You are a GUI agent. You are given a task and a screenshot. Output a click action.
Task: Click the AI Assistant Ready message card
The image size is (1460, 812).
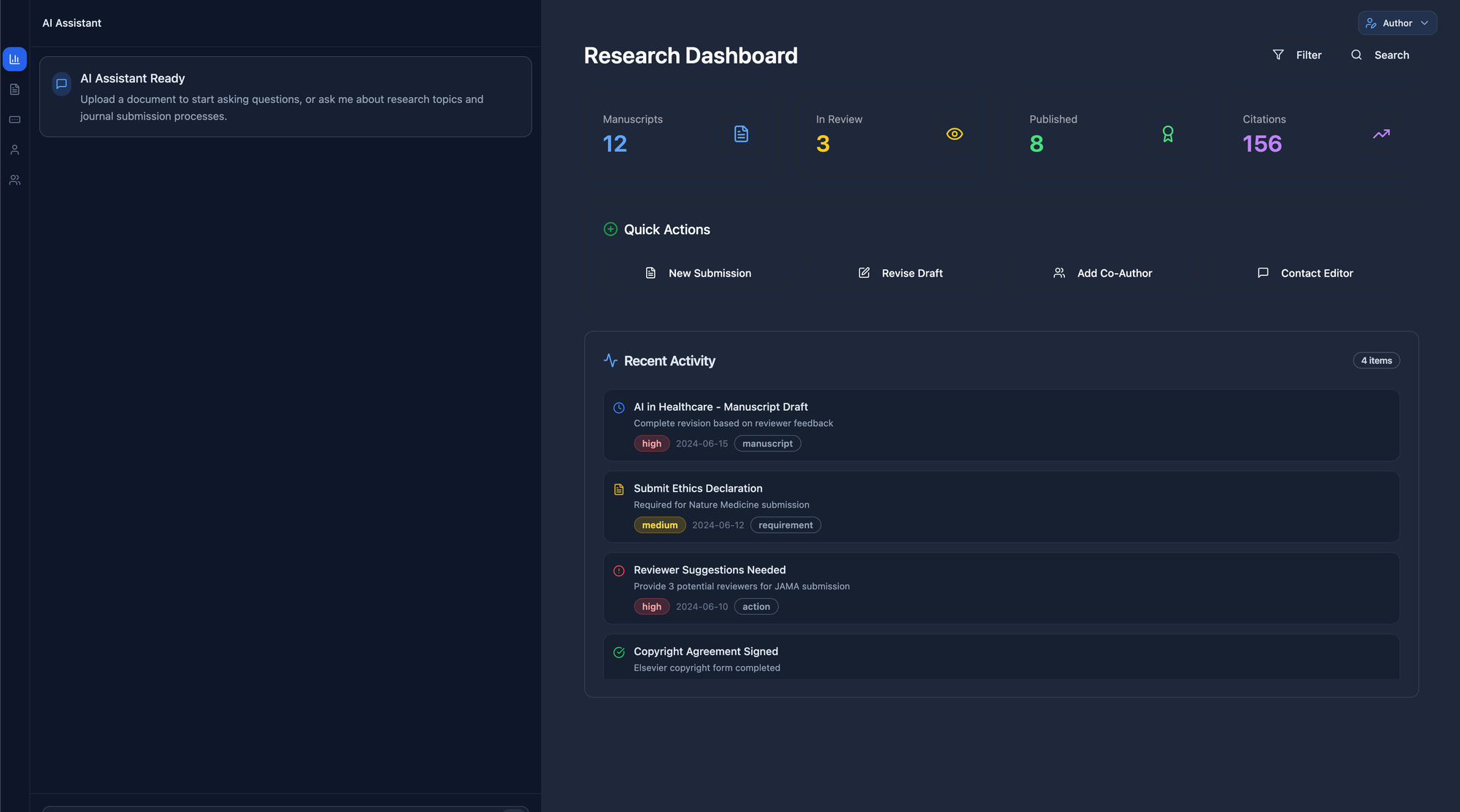point(285,97)
